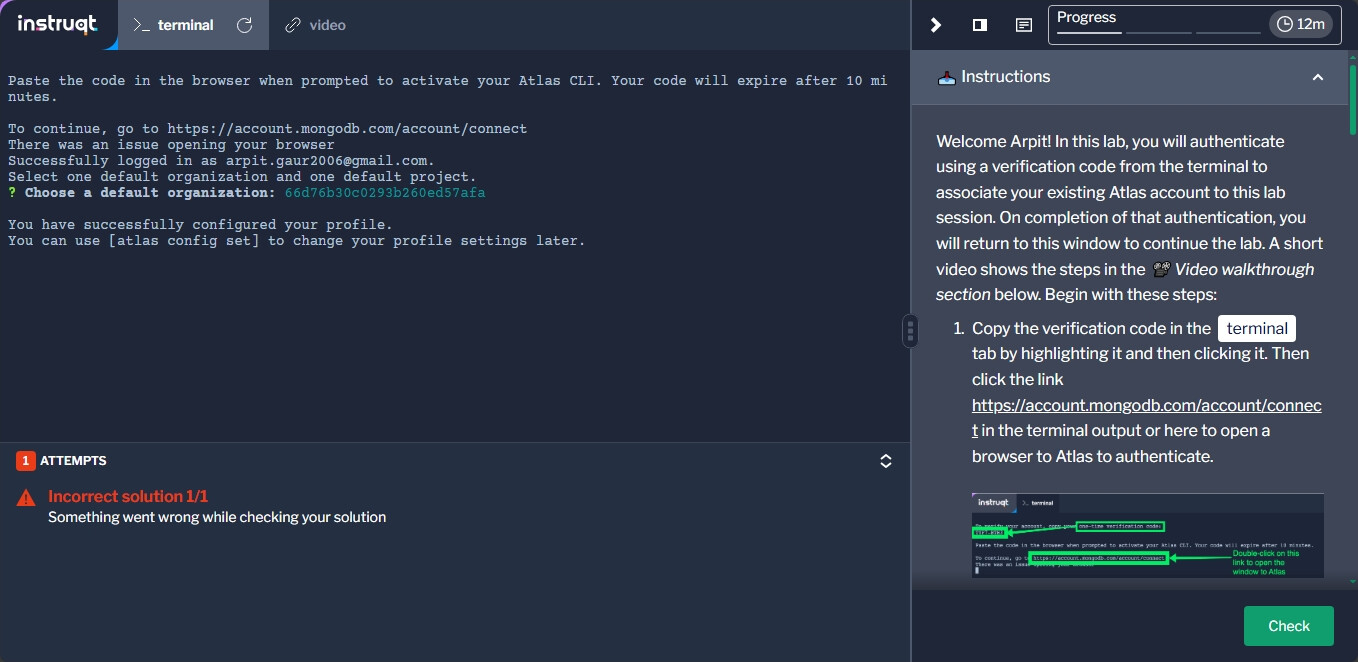Click the terminal label chip in step 1
Viewport: 1358px width, 662px height.
point(1256,328)
